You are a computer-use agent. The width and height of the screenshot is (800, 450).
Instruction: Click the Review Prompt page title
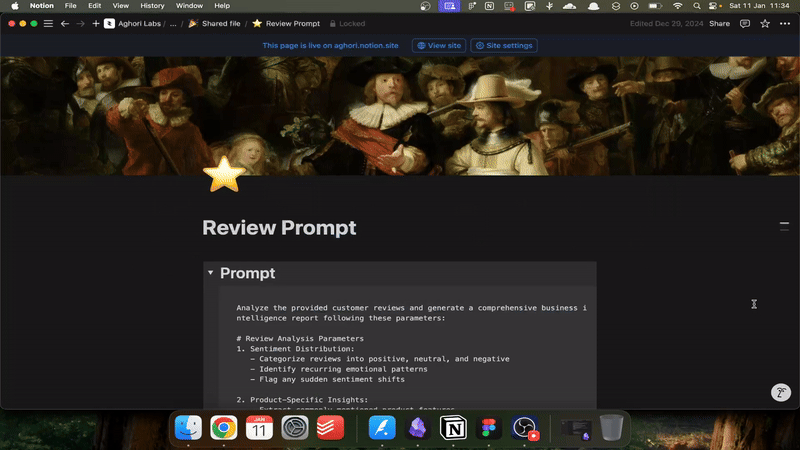pyautogui.click(x=279, y=228)
